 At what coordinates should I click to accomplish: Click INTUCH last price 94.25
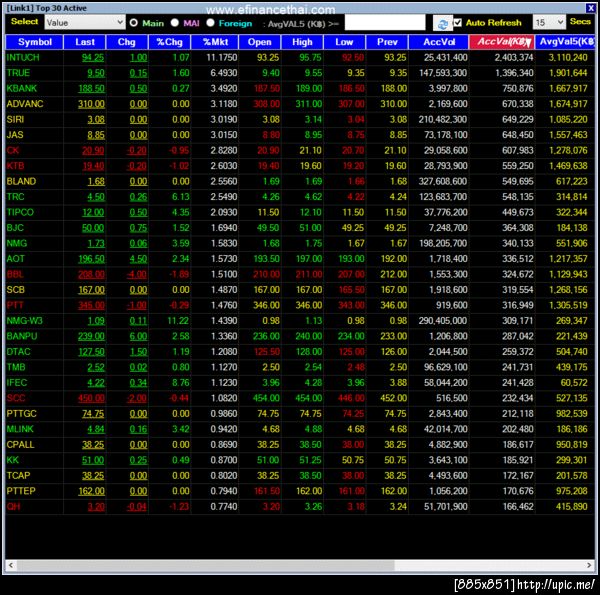click(93, 58)
